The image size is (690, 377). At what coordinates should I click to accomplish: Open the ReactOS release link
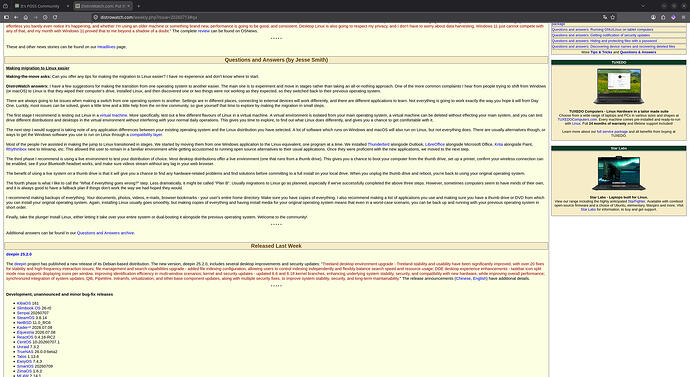25,337
